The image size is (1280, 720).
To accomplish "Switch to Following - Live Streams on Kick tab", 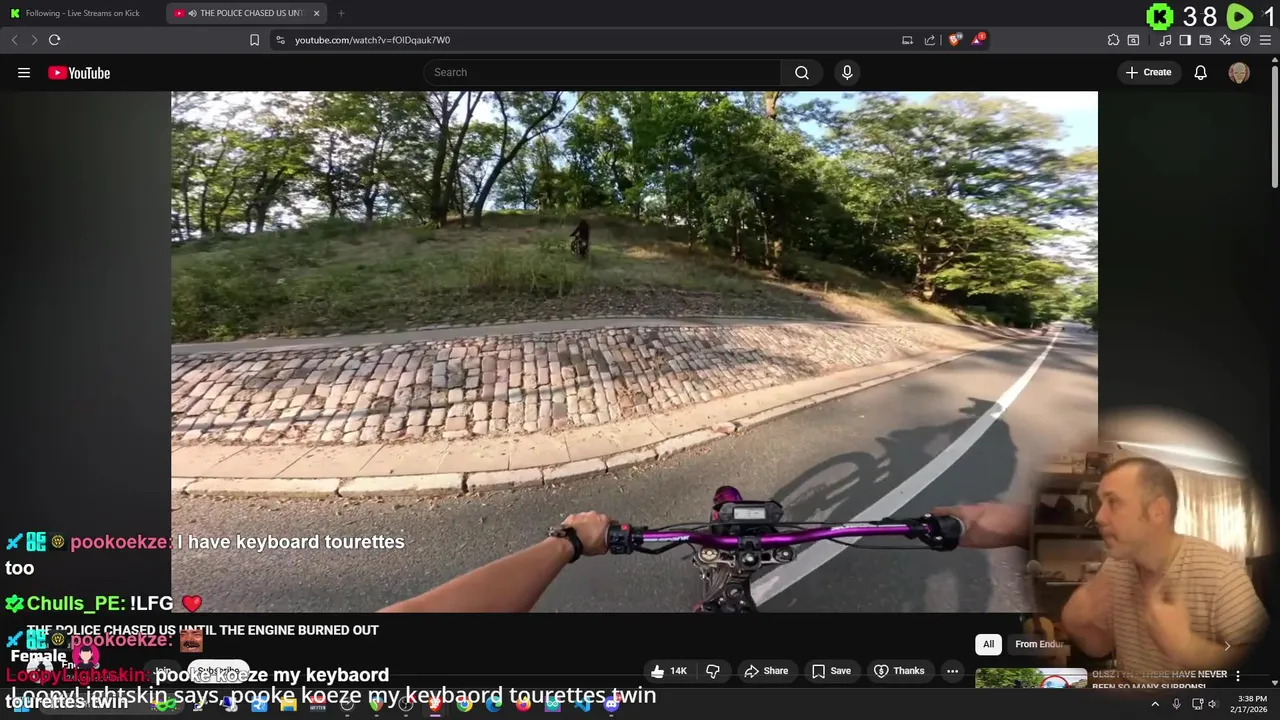I will pyautogui.click(x=82, y=13).
